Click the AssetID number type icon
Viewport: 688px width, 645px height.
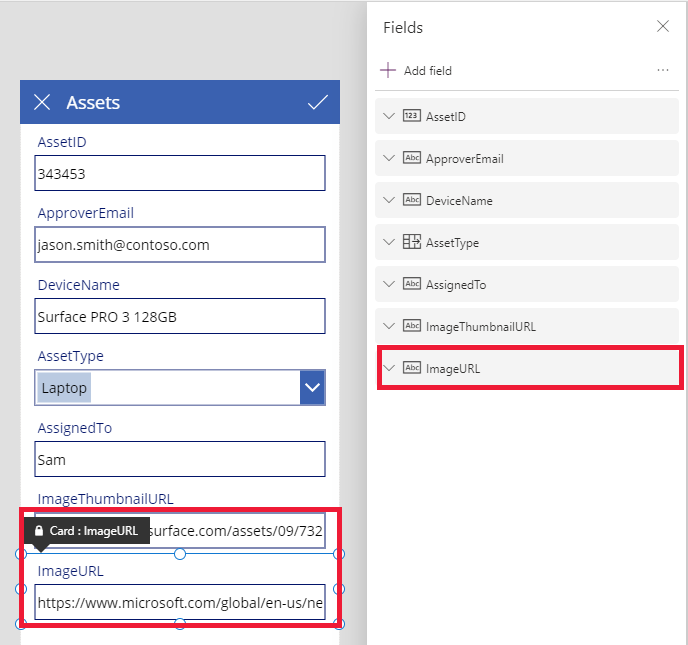pos(412,116)
